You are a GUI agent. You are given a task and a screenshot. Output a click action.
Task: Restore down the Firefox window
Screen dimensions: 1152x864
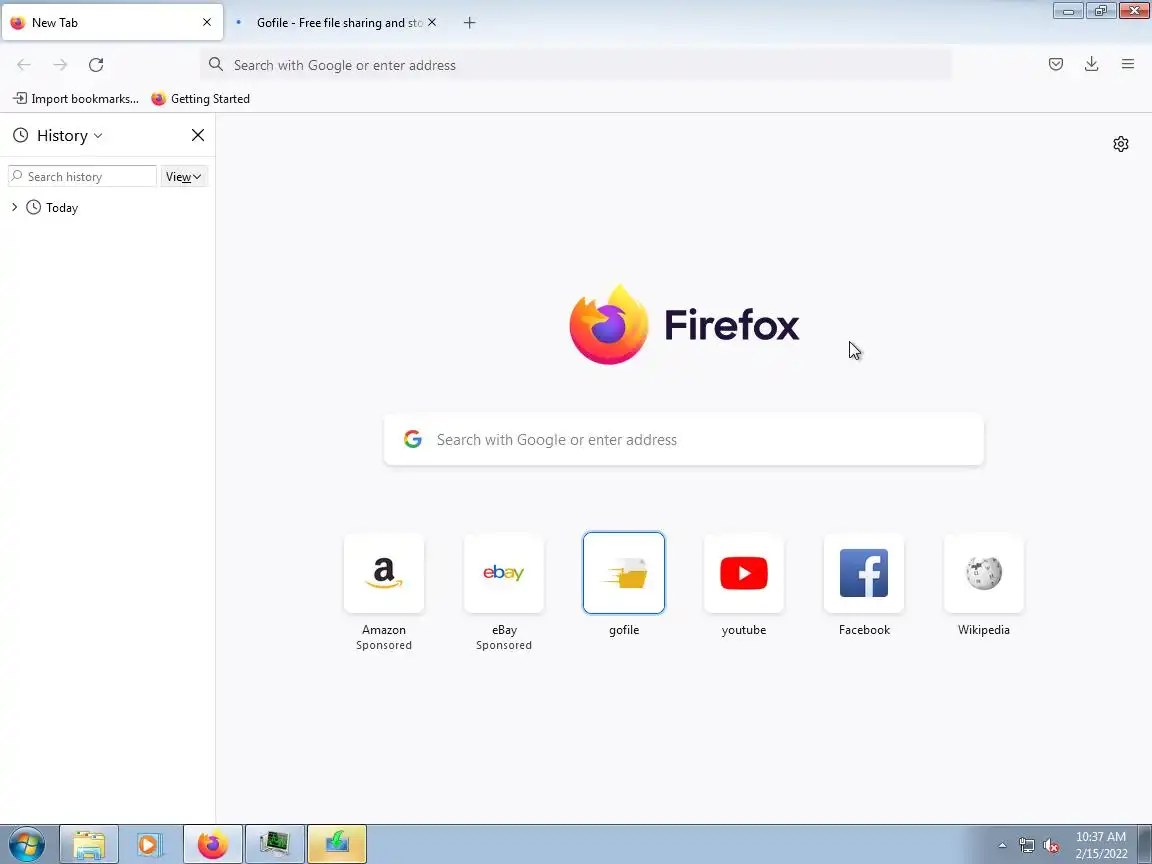[x=1101, y=10]
